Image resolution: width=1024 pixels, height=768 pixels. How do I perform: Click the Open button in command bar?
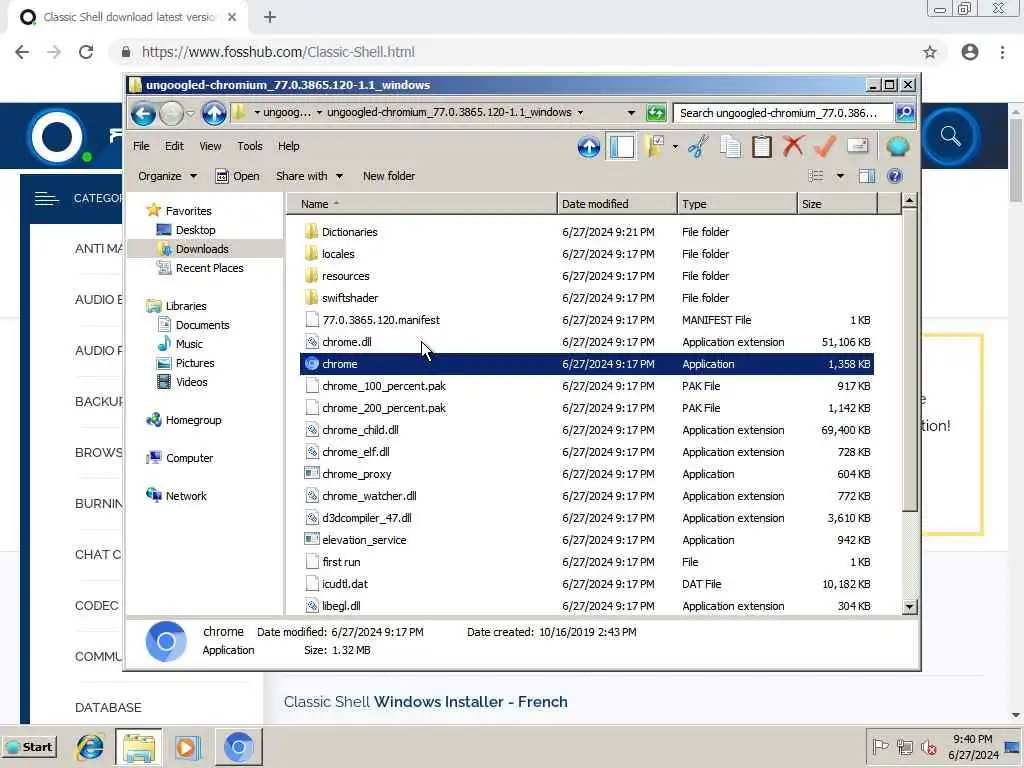[238, 176]
